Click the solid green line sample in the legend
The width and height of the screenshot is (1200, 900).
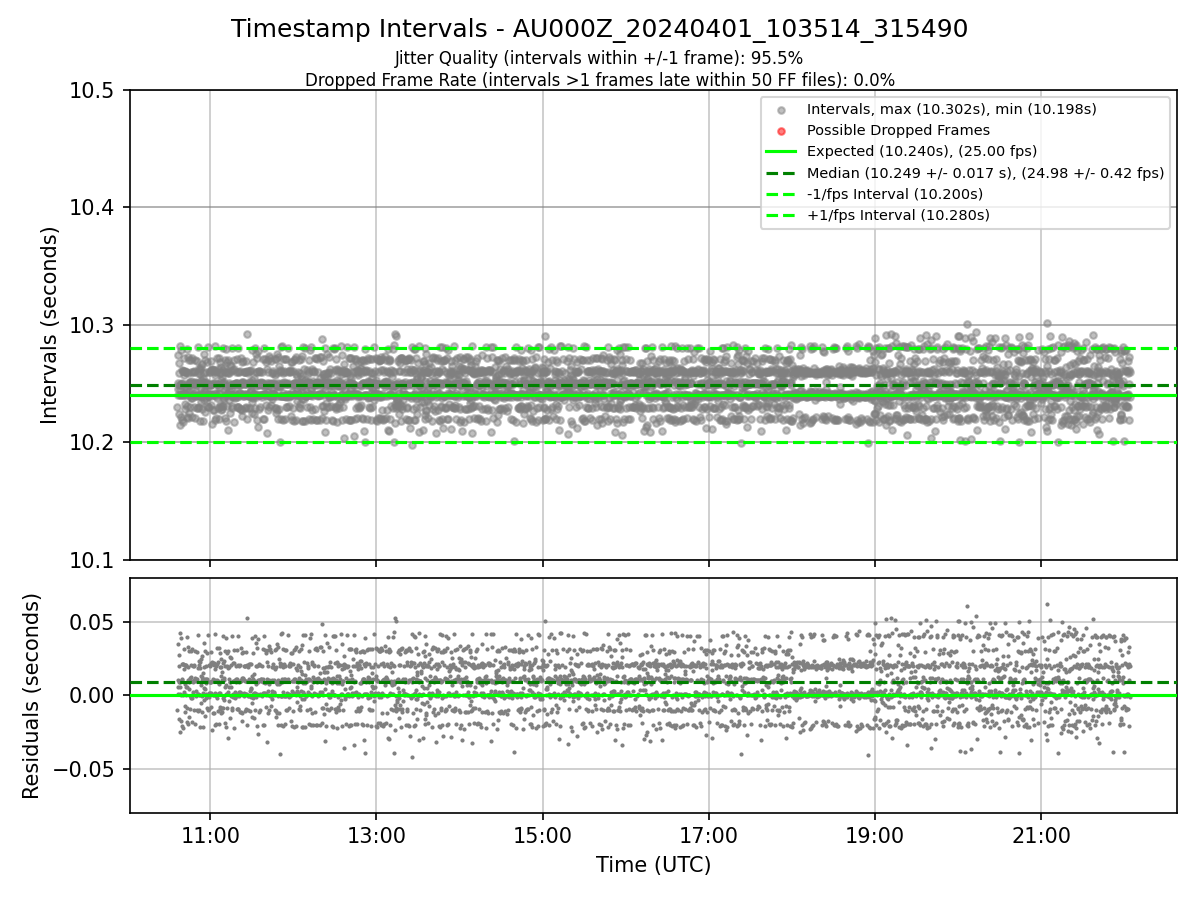click(x=782, y=151)
